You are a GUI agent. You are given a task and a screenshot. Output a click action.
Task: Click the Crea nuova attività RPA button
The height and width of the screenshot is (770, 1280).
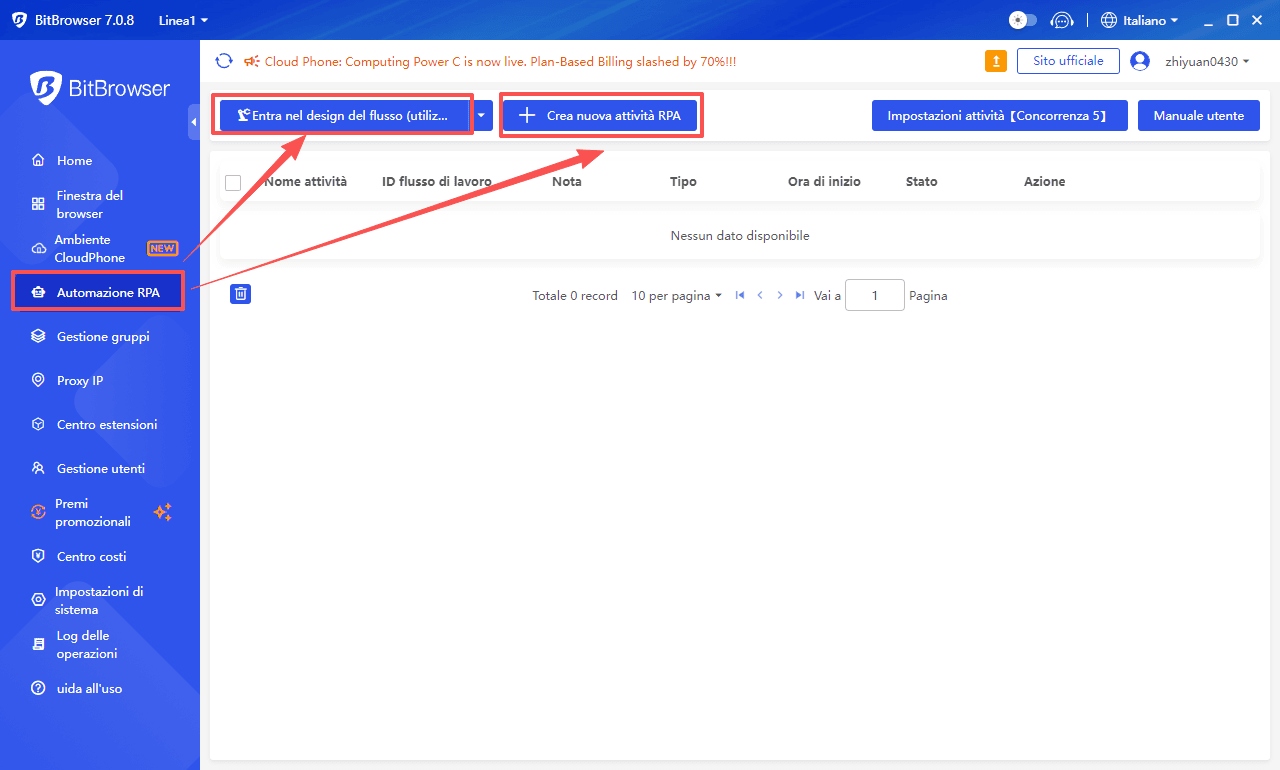600,115
